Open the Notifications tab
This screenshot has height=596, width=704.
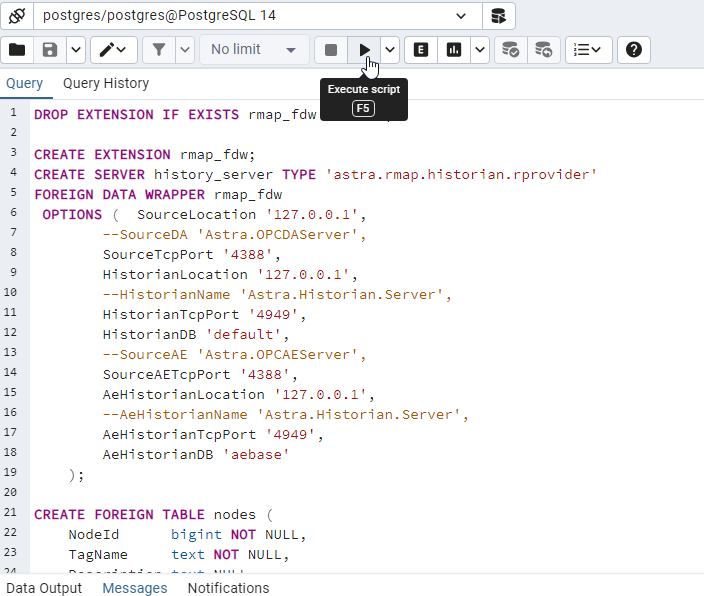[x=228, y=588]
